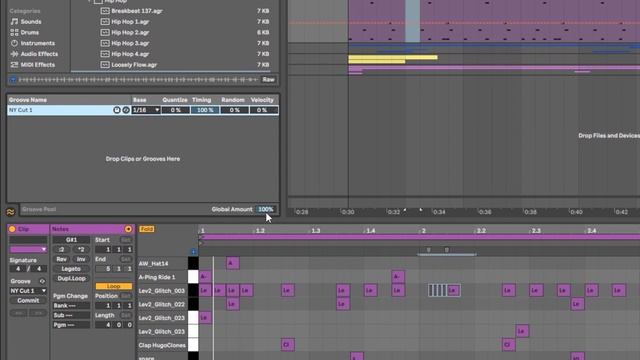Click the Velocity 0 % amount slider
Viewport: 640px width, 360px height.
point(264,110)
